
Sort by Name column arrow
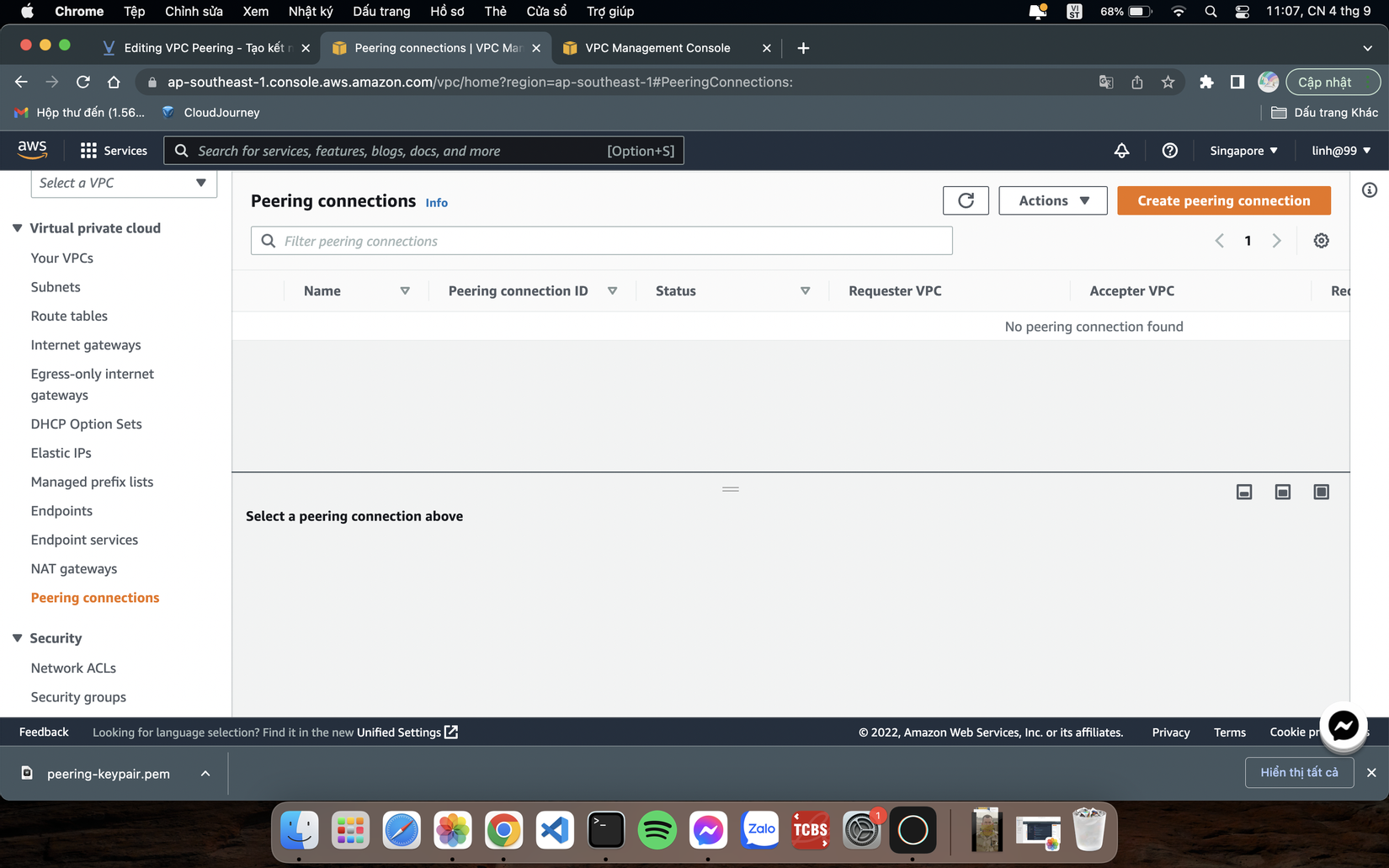(x=405, y=291)
